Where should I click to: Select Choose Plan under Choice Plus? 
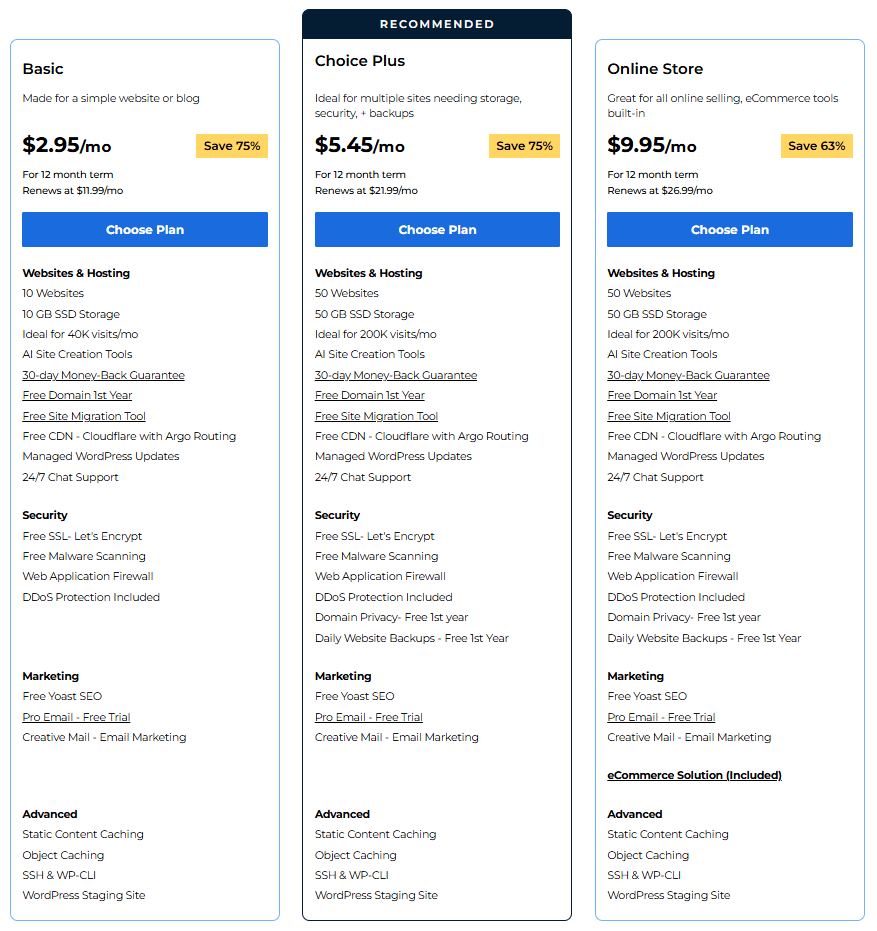point(437,229)
